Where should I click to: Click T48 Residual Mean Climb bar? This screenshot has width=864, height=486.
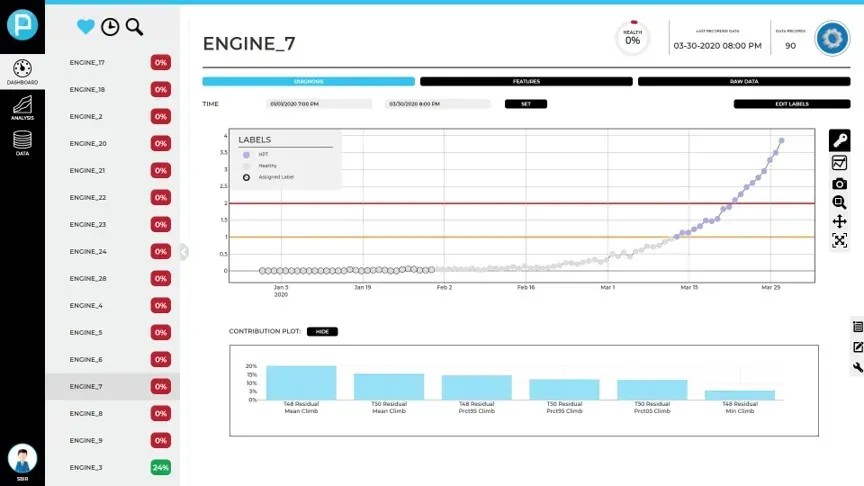(x=301, y=382)
